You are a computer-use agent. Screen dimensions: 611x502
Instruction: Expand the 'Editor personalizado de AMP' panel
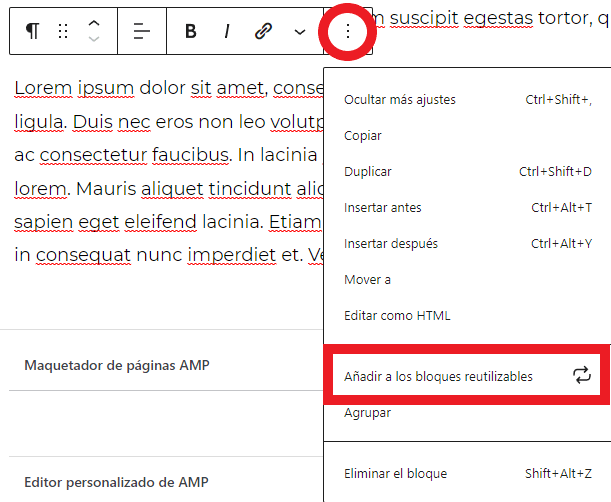coord(116,482)
